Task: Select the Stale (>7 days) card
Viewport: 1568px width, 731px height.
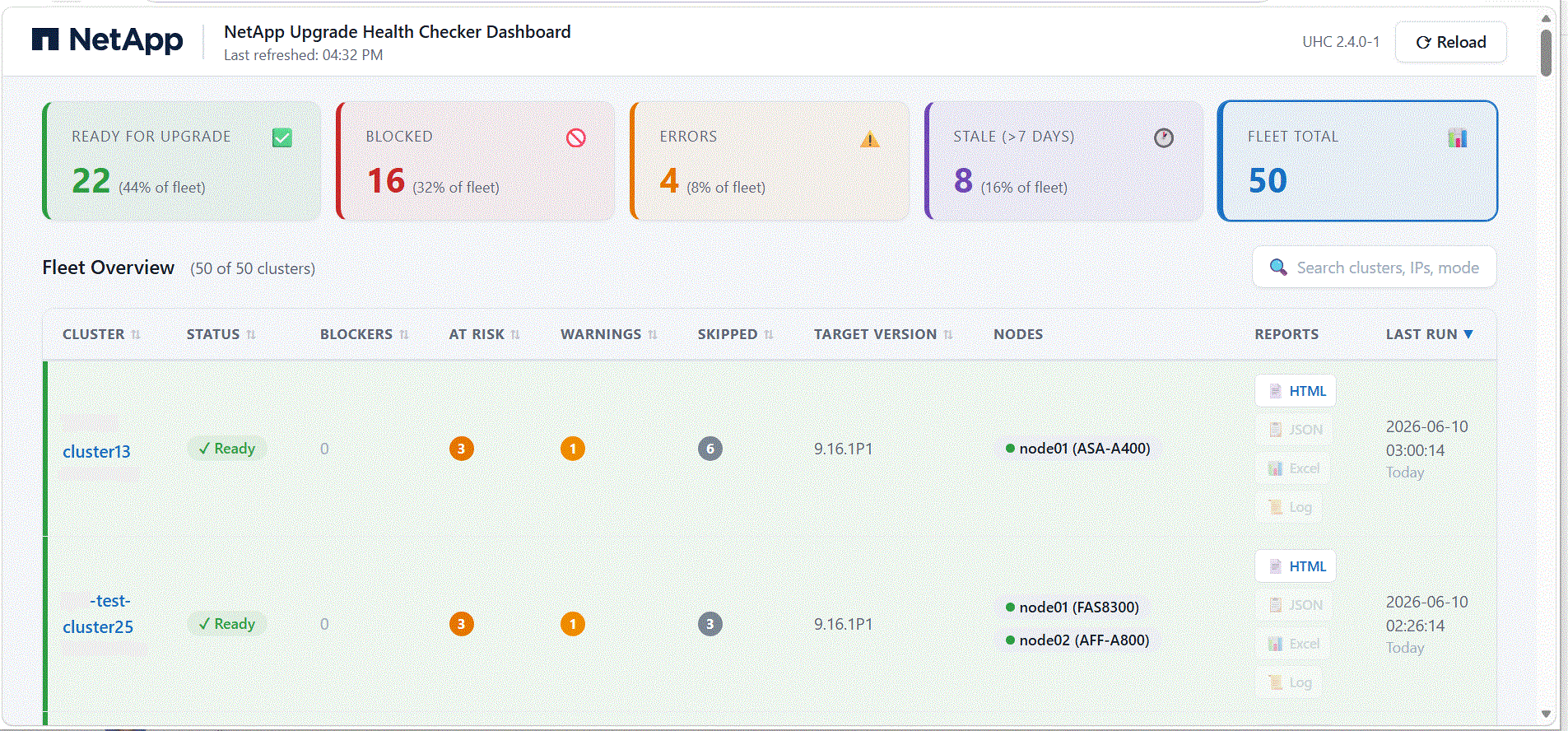Action: coord(1063,161)
